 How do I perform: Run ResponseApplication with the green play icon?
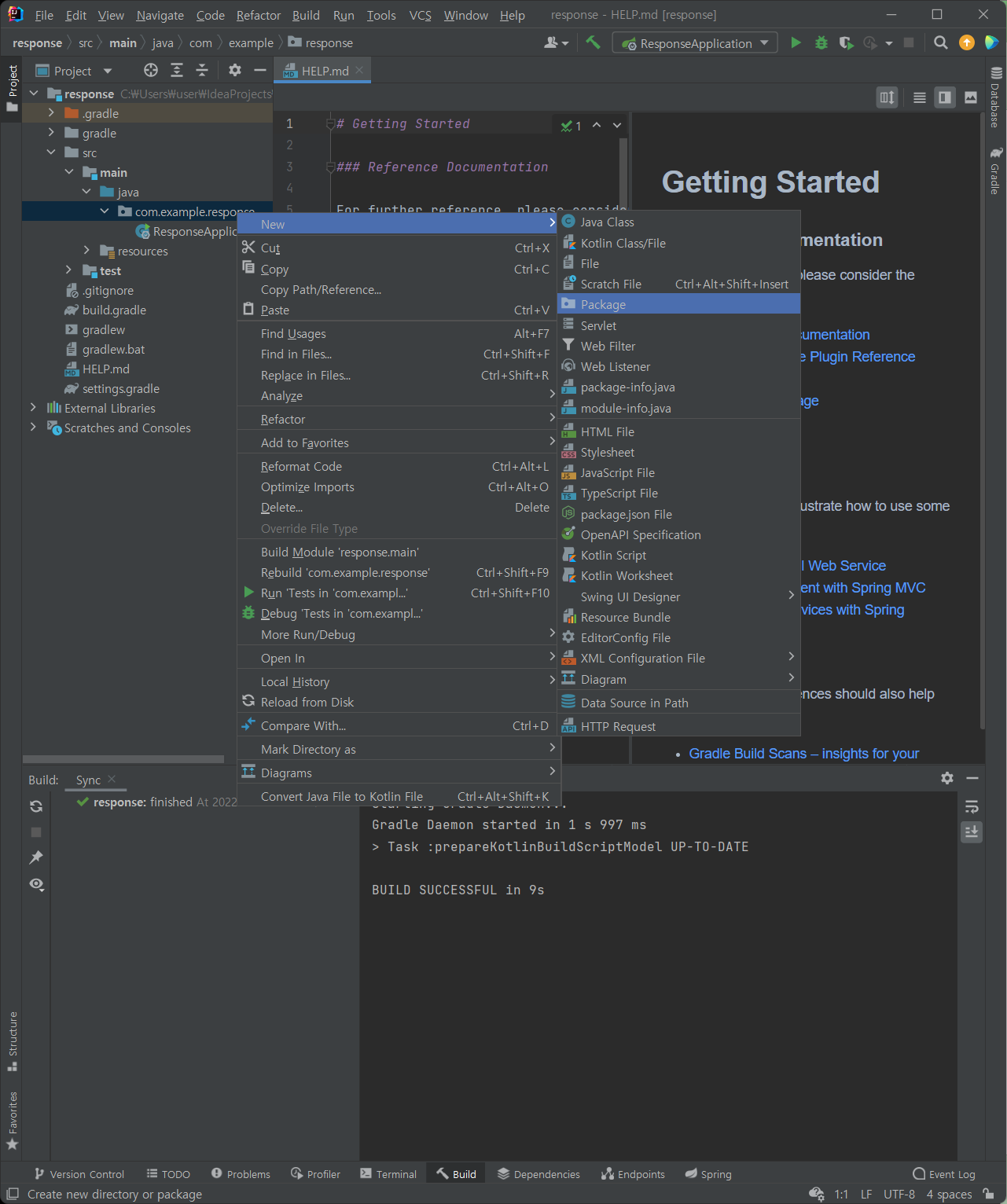[x=796, y=42]
